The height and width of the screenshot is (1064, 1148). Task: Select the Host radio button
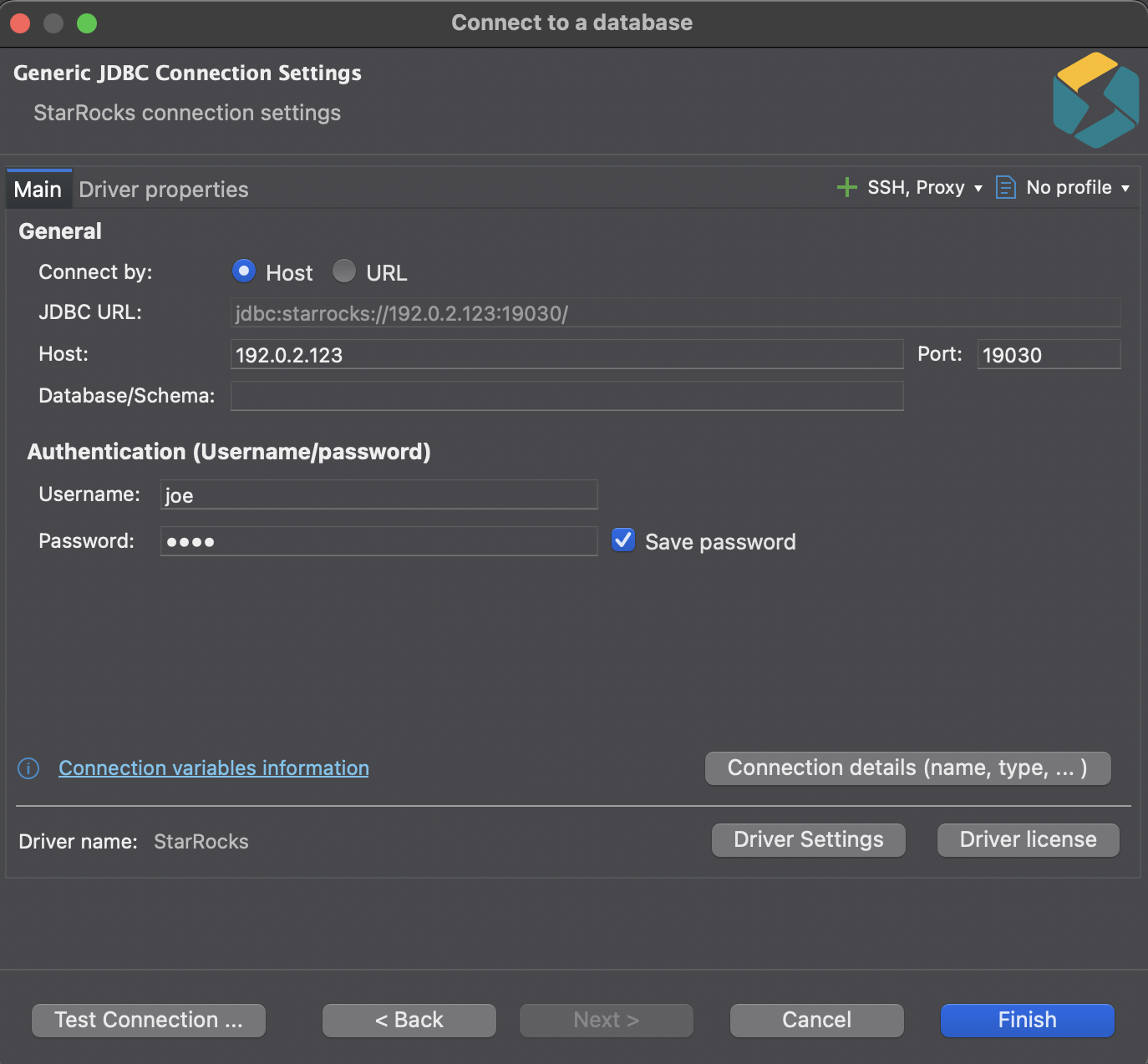[x=244, y=271]
